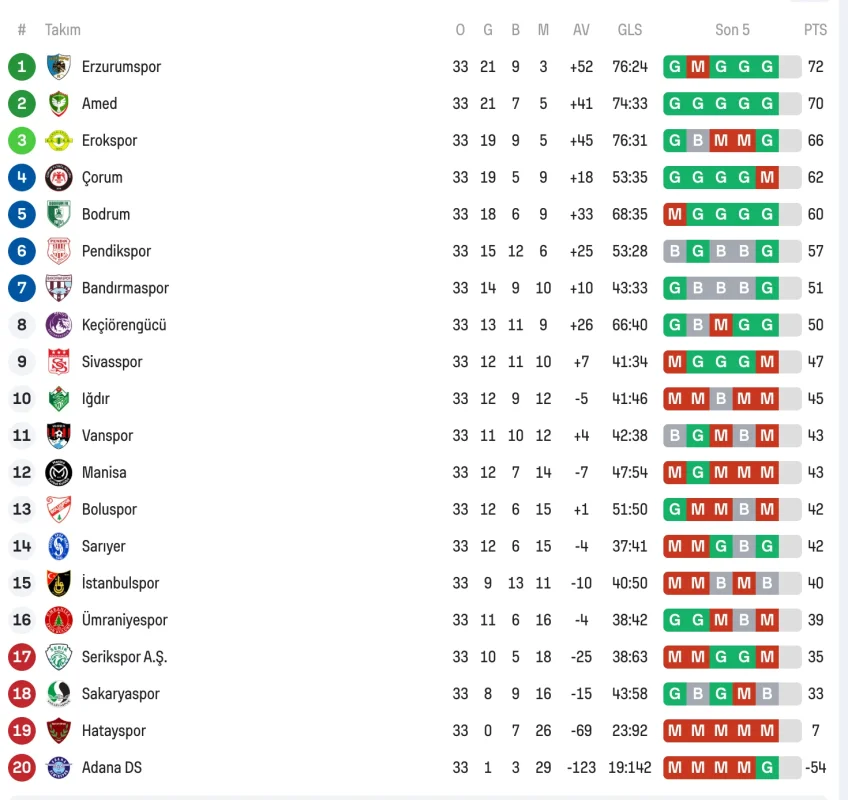Click the Bodrum club badge
The width and height of the screenshot is (848, 800).
click(x=59, y=214)
